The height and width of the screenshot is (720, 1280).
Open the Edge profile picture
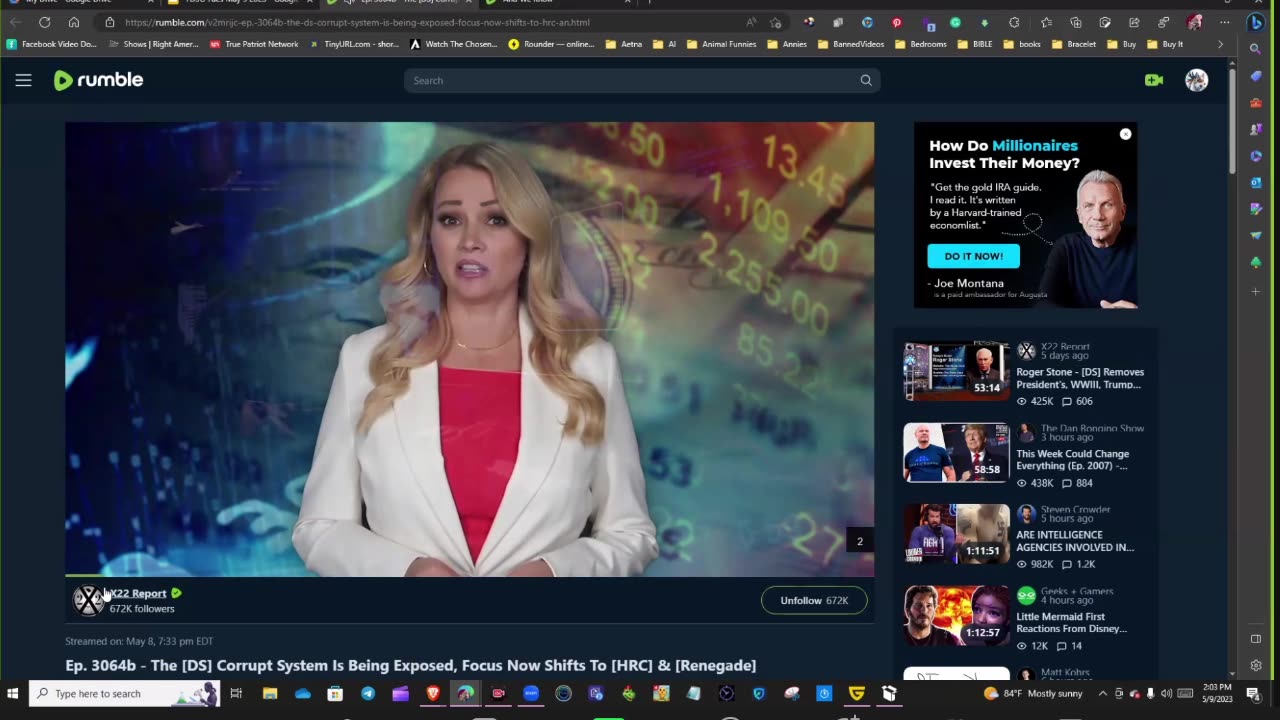1195,22
